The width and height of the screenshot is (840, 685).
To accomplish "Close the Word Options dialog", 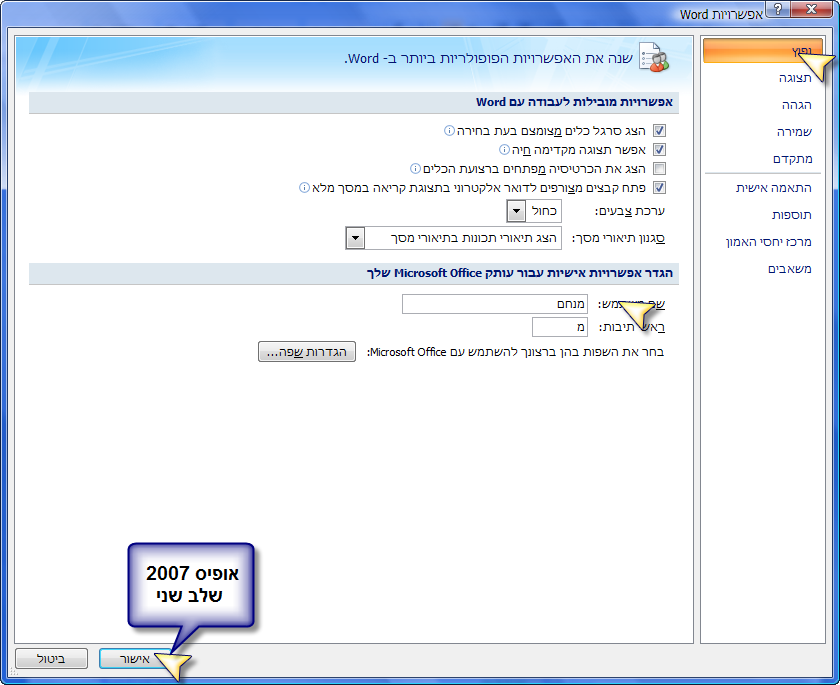I will click(812, 9).
